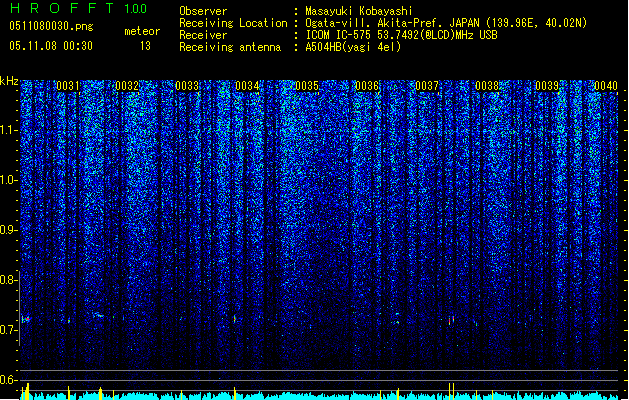Click the 0.8 kHz frequency axis label

pyautogui.click(x=9, y=280)
